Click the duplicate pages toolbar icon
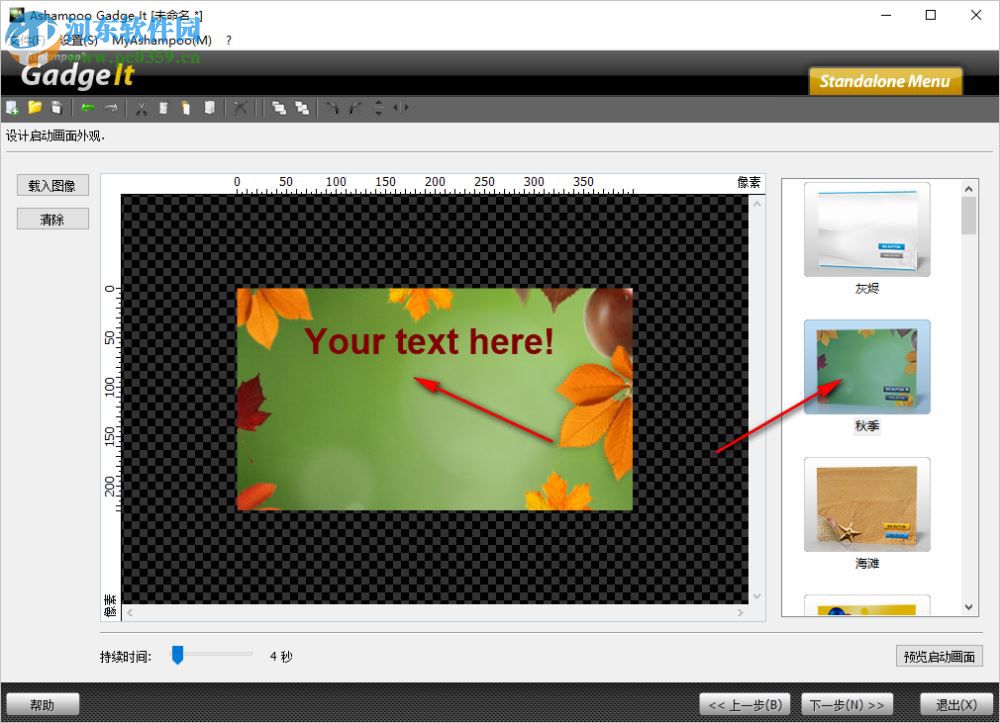 209,108
